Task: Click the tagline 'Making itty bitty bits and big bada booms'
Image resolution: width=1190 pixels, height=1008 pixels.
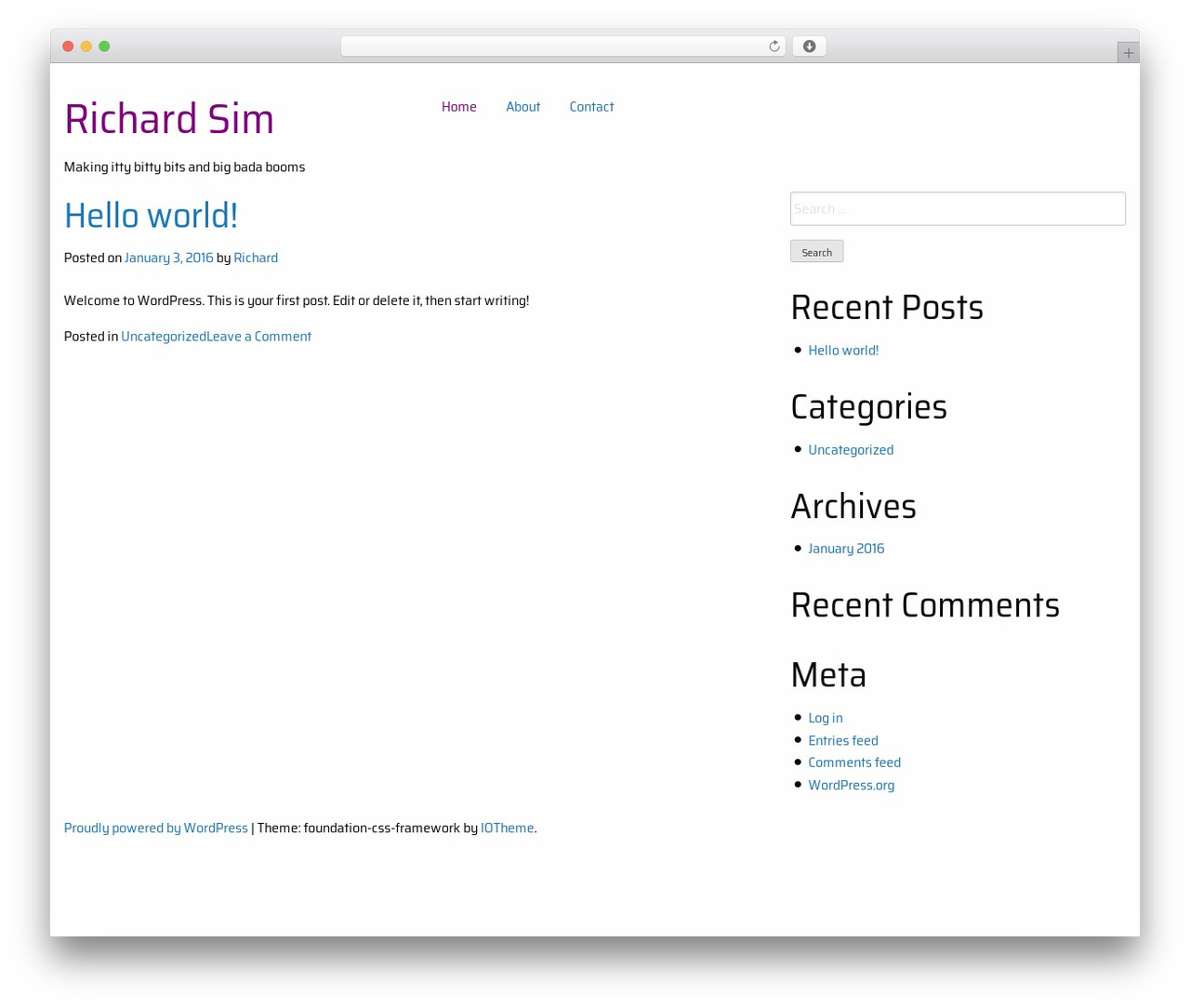Action: pyautogui.click(x=185, y=167)
